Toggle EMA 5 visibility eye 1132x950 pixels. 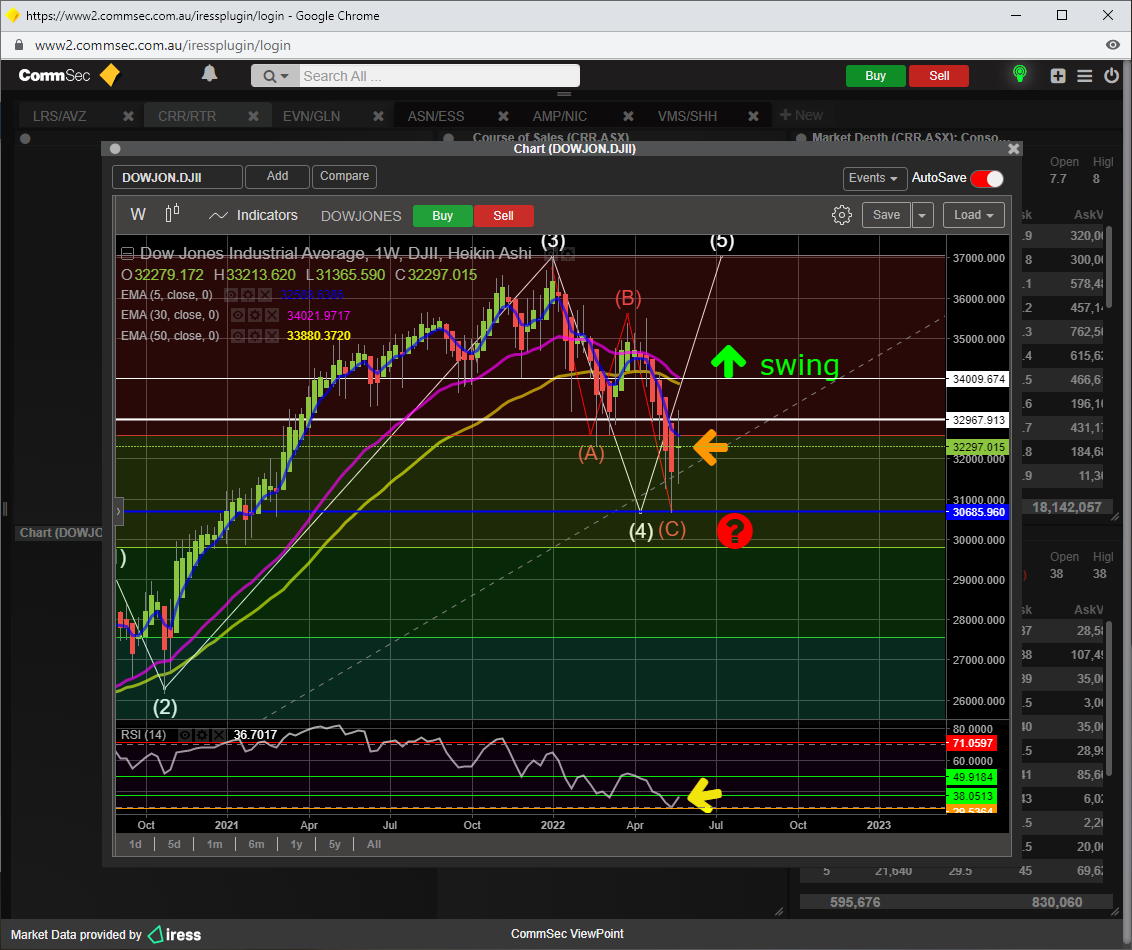point(231,295)
